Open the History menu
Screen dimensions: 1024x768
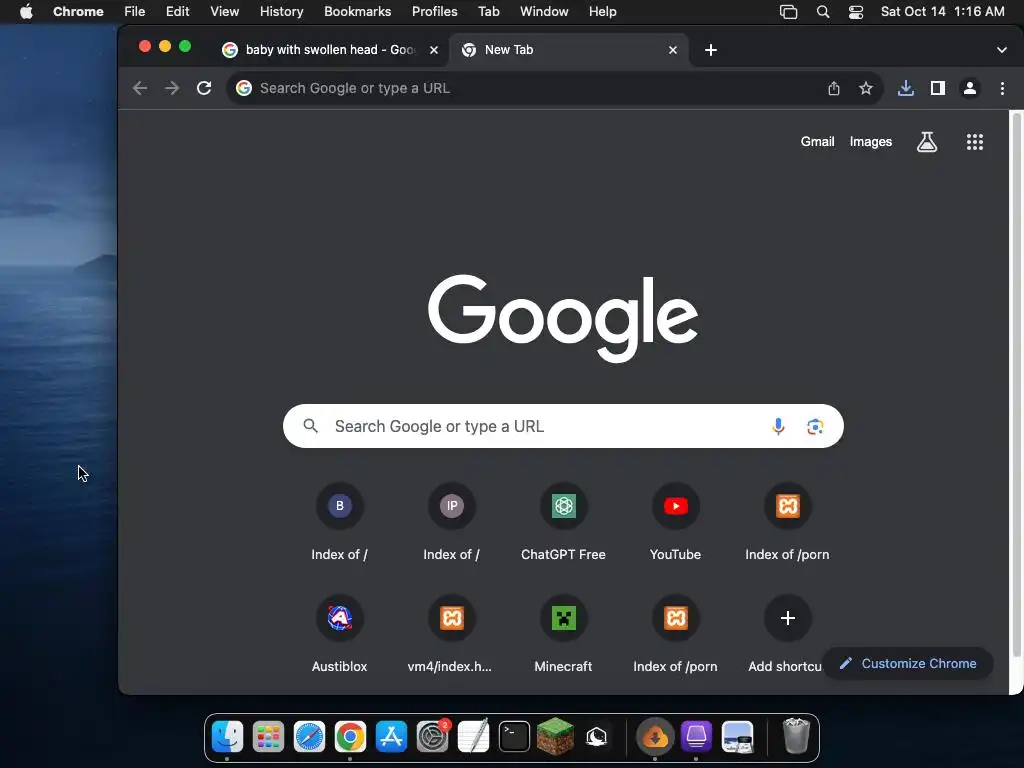281,12
